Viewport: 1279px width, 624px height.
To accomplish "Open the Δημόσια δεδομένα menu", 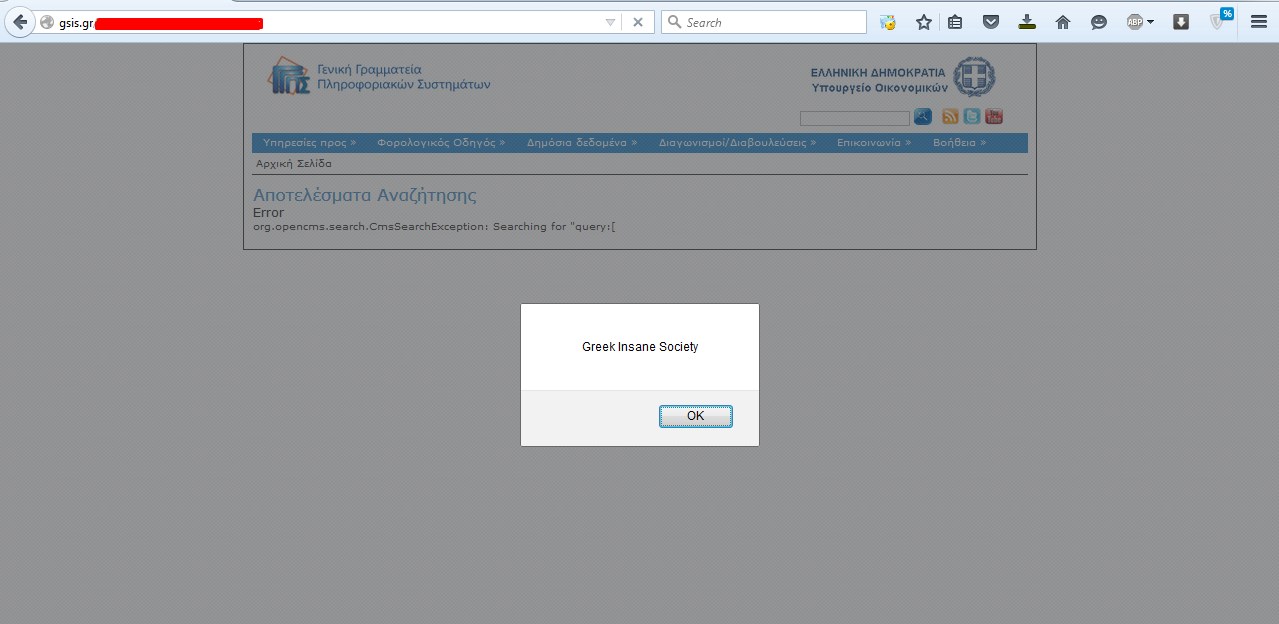I will pos(581,143).
